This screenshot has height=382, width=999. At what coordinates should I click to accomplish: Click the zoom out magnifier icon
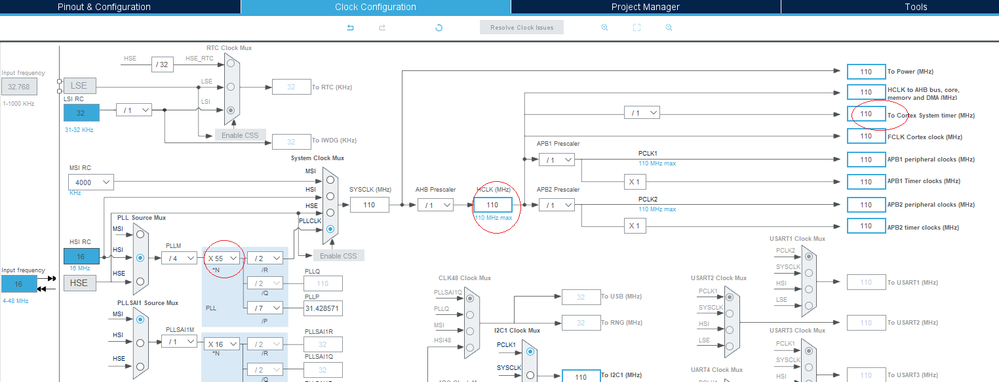669,27
